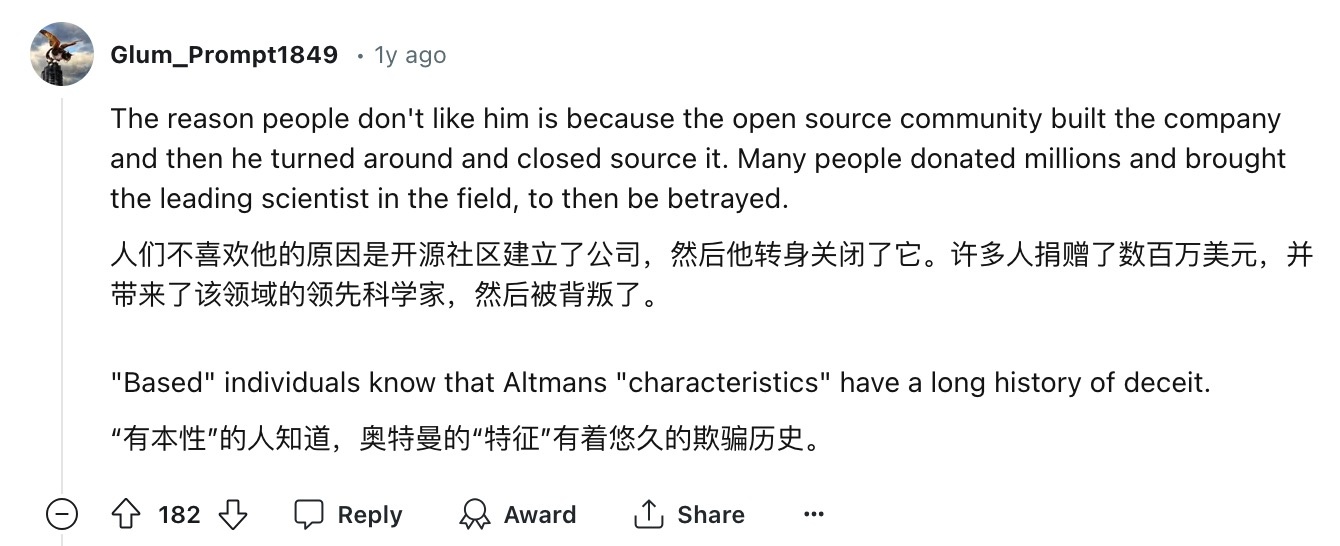
Task: Click the "1y ago" timestamp
Action: (410, 55)
